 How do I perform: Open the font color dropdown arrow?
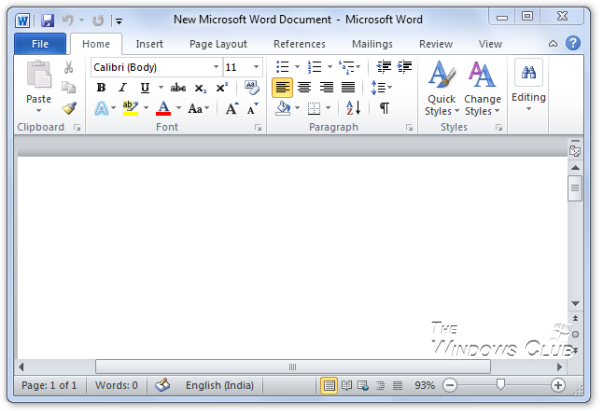[x=178, y=108]
